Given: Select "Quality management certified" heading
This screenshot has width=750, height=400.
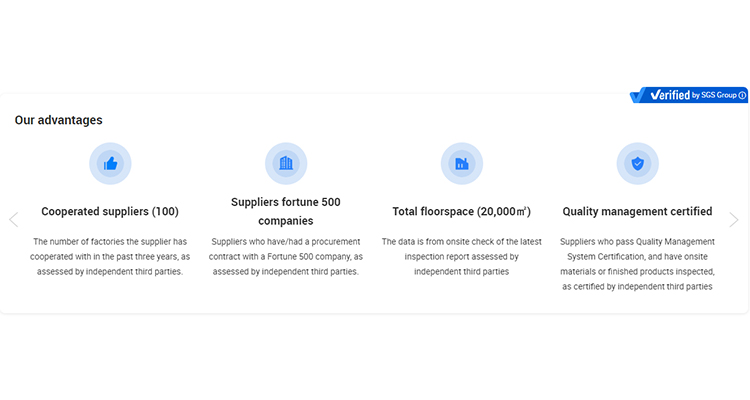Looking at the screenshot, I should pyautogui.click(x=637, y=212).
